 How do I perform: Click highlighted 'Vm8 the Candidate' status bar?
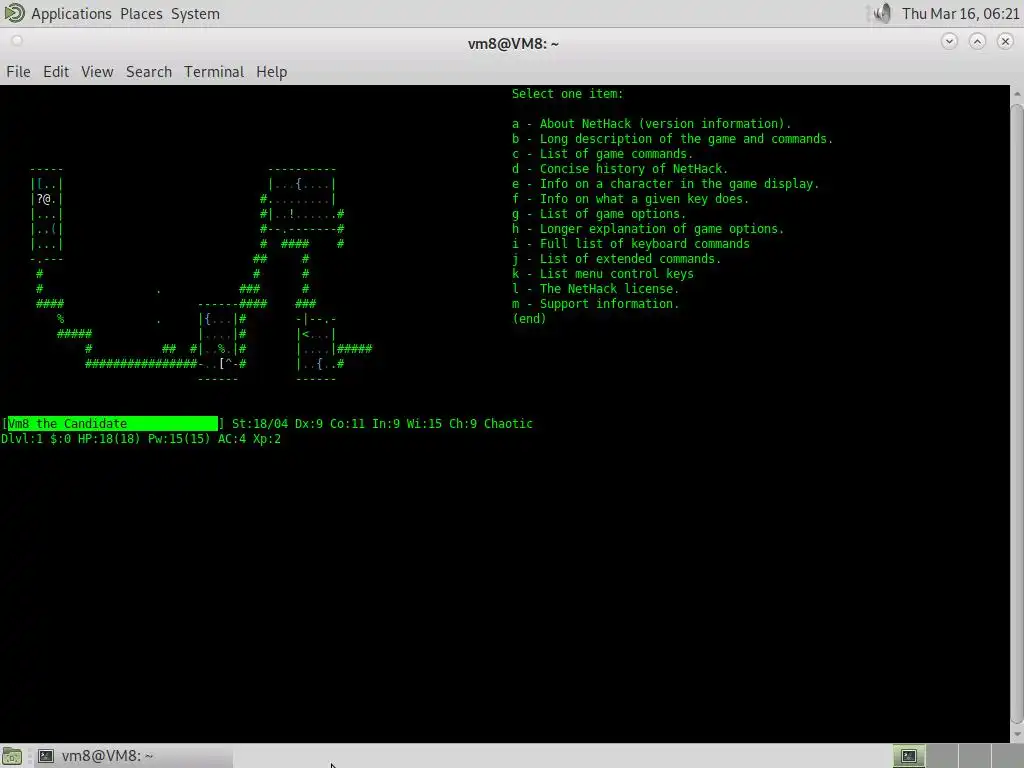pyautogui.click(x=112, y=424)
